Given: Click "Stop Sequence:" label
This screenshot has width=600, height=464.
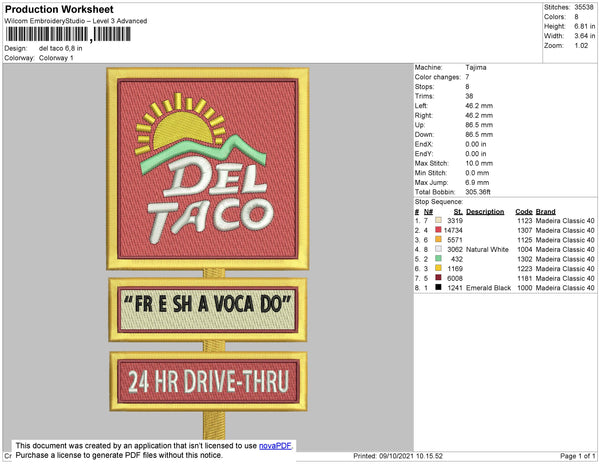Looking at the screenshot, I should coord(439,202).
